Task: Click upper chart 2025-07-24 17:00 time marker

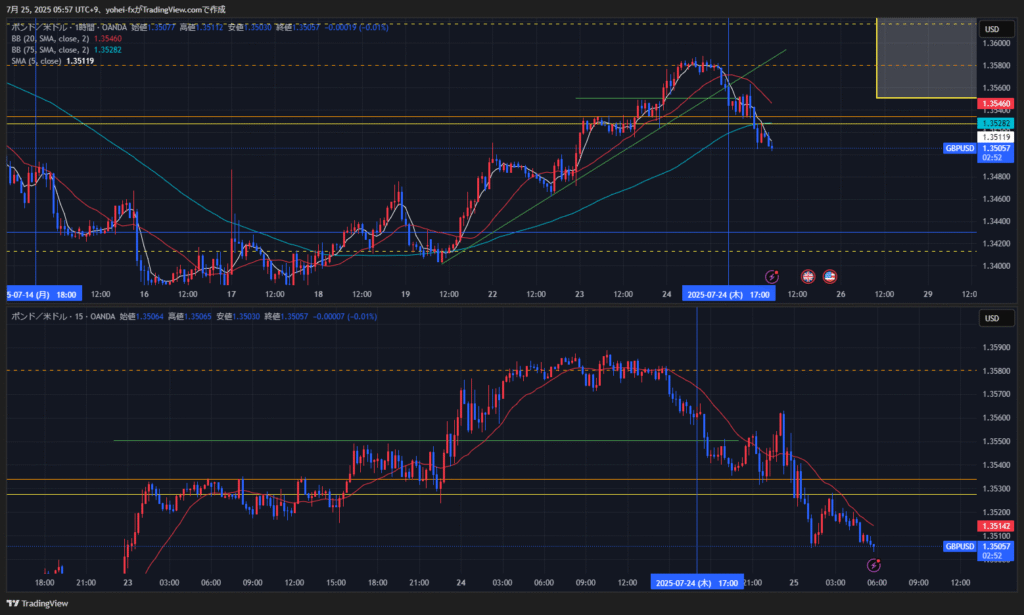Action: pos(728,294)
